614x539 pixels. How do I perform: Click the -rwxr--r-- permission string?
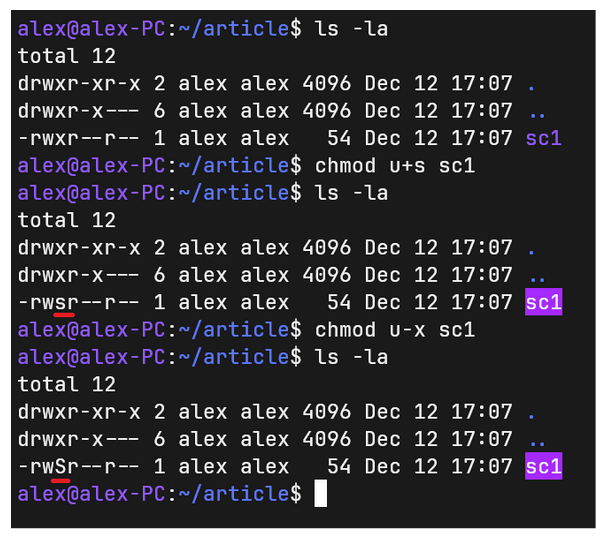(x=78, y=138)
